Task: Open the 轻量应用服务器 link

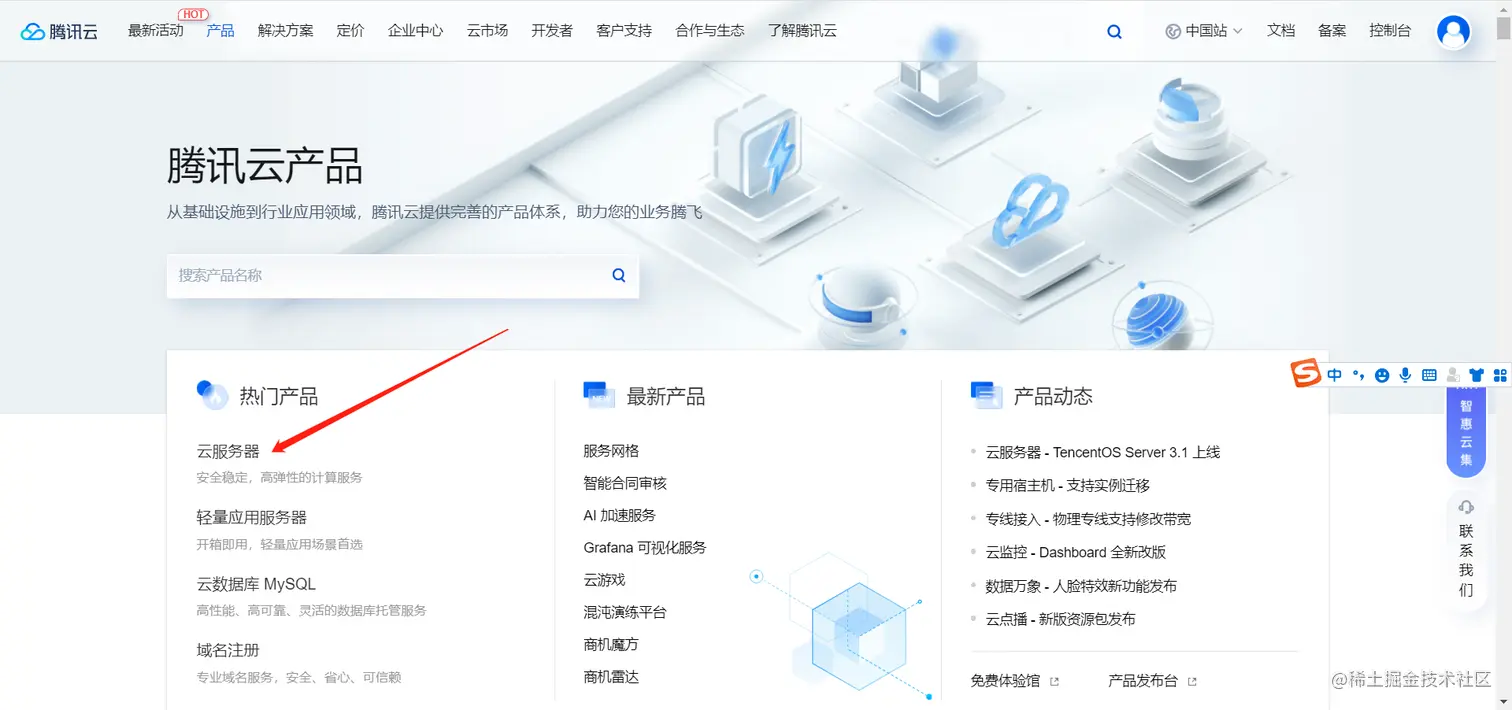Action: point(252,517)
